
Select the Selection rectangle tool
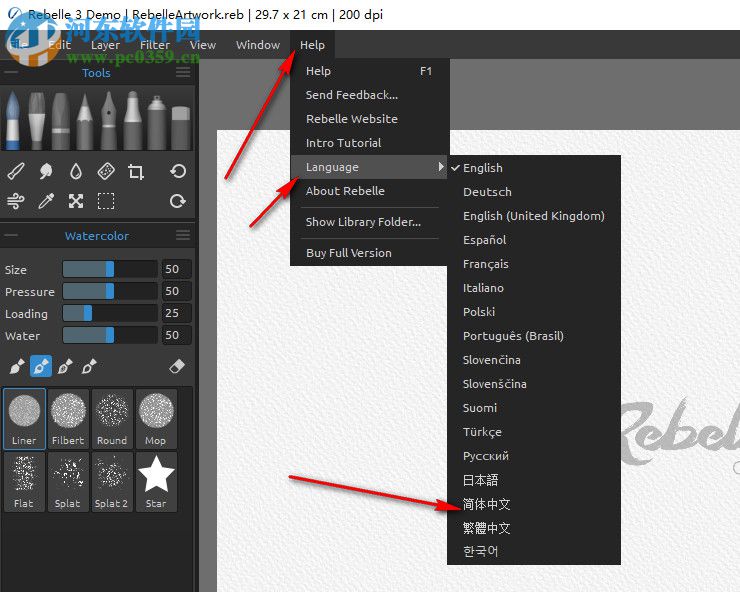[106, 202]
